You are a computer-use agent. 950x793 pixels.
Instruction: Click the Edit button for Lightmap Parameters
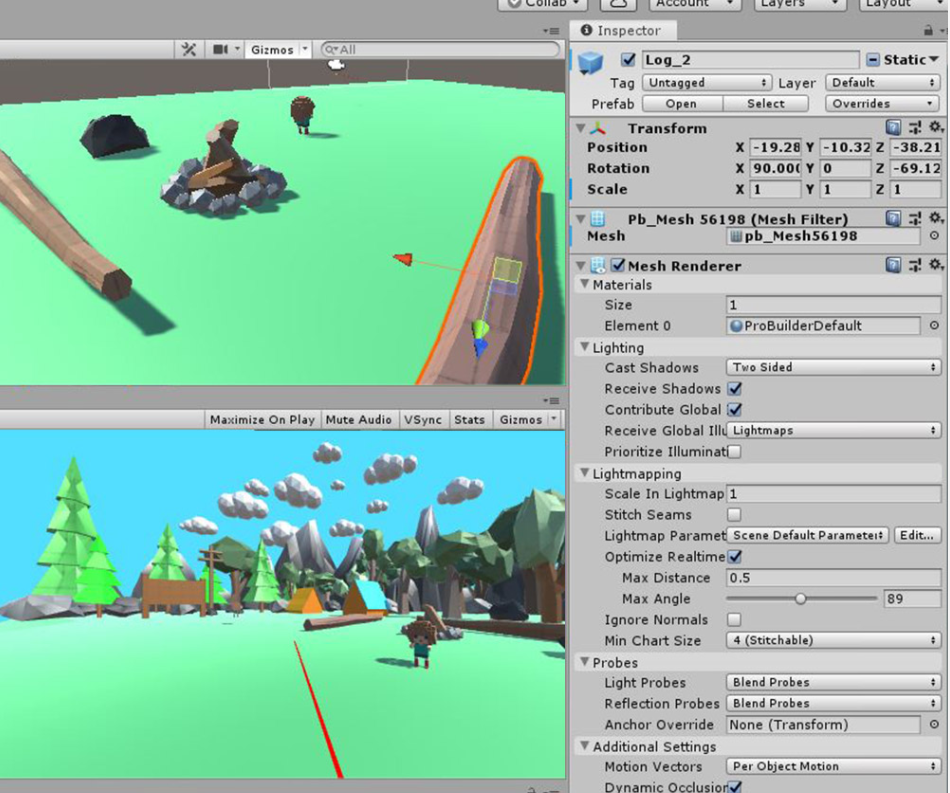pos(917,536)
